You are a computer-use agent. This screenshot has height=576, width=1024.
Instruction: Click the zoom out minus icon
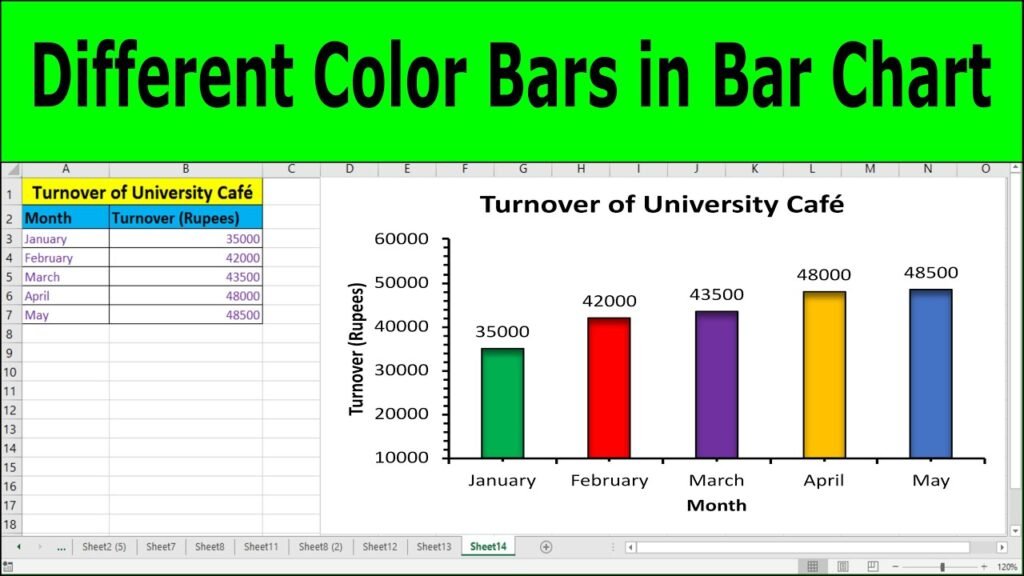pyautogui.click(x=895, y=567)
